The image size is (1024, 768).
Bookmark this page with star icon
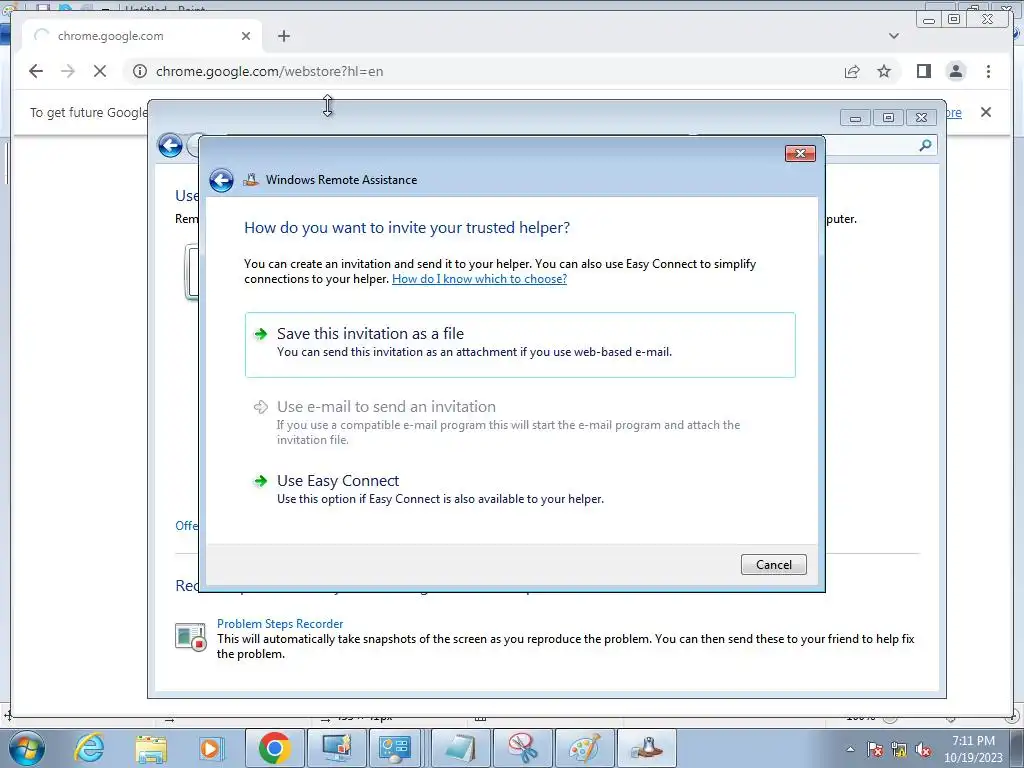[x=884, y=71]
